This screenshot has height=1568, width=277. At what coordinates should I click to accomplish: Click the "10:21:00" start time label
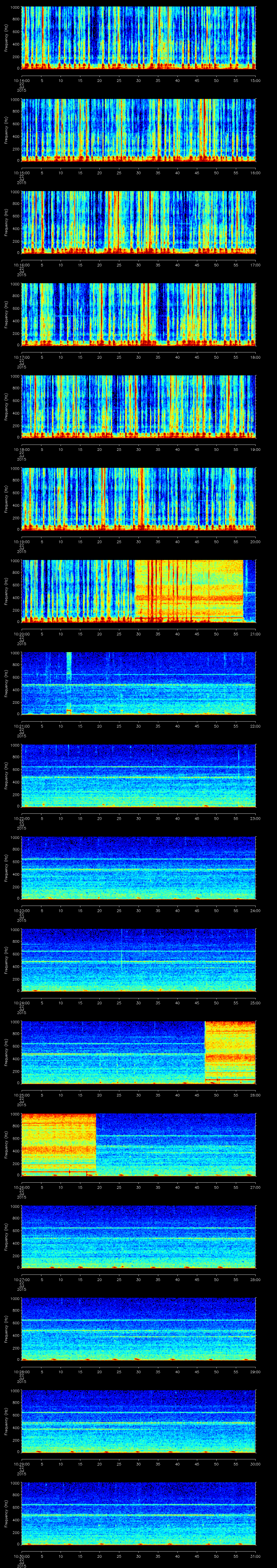[x=21, y=726]
